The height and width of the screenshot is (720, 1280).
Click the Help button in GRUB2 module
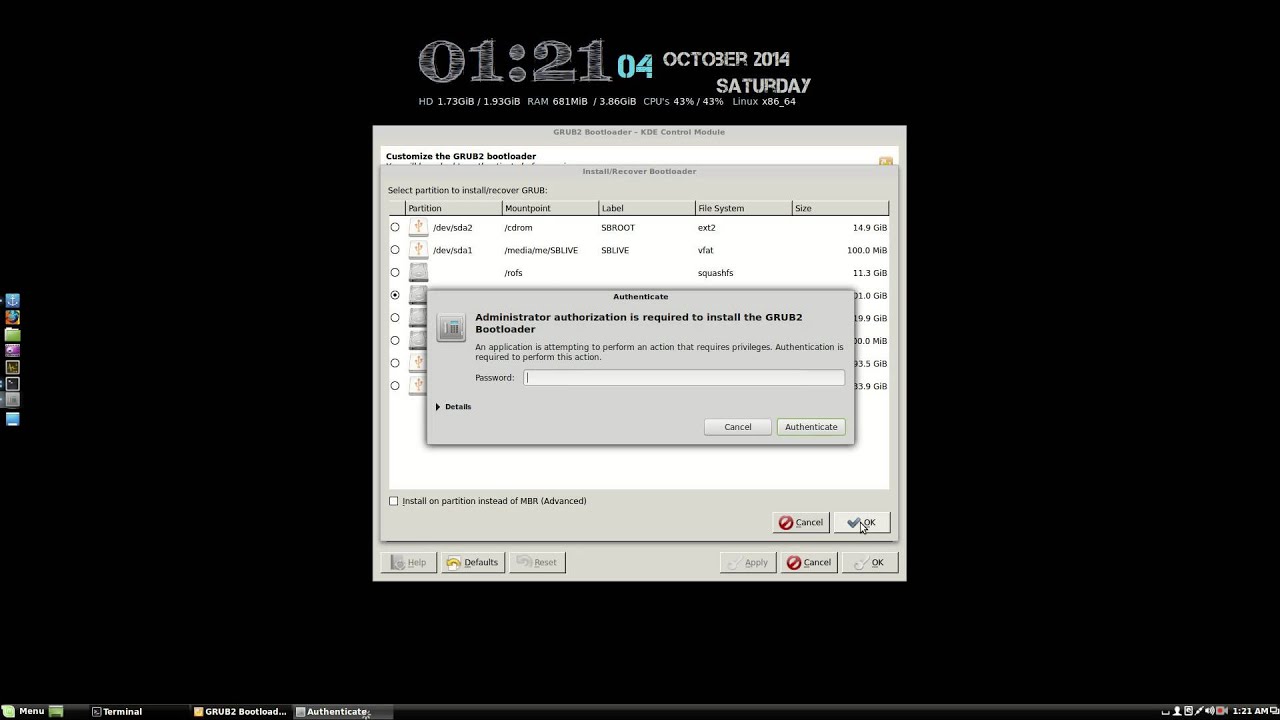pos(409,562)
